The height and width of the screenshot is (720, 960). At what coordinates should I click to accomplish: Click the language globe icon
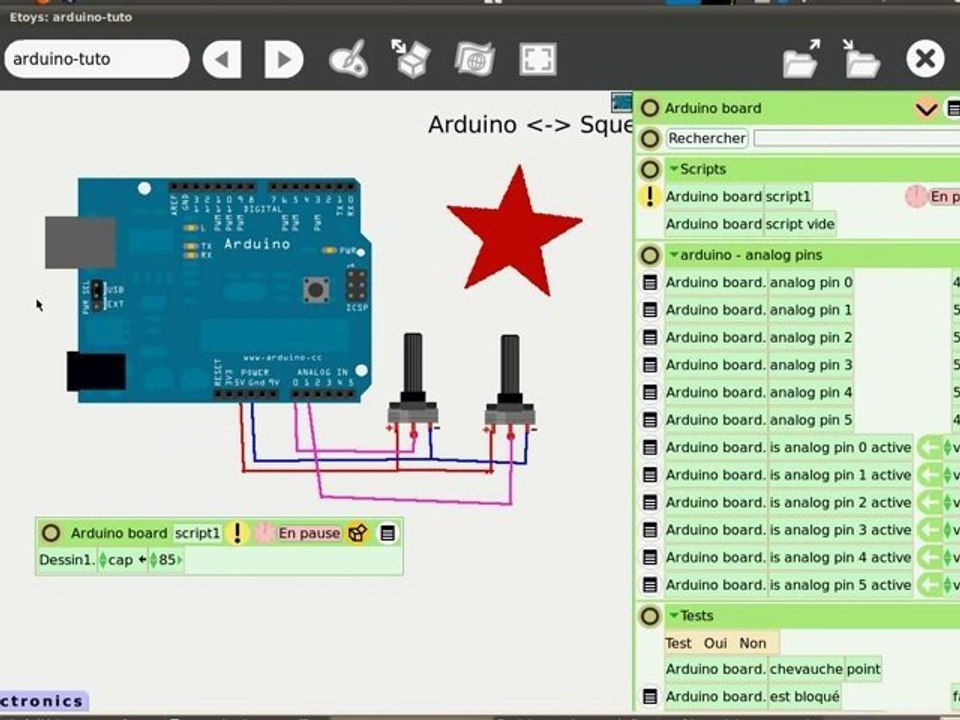click(475, 59)
